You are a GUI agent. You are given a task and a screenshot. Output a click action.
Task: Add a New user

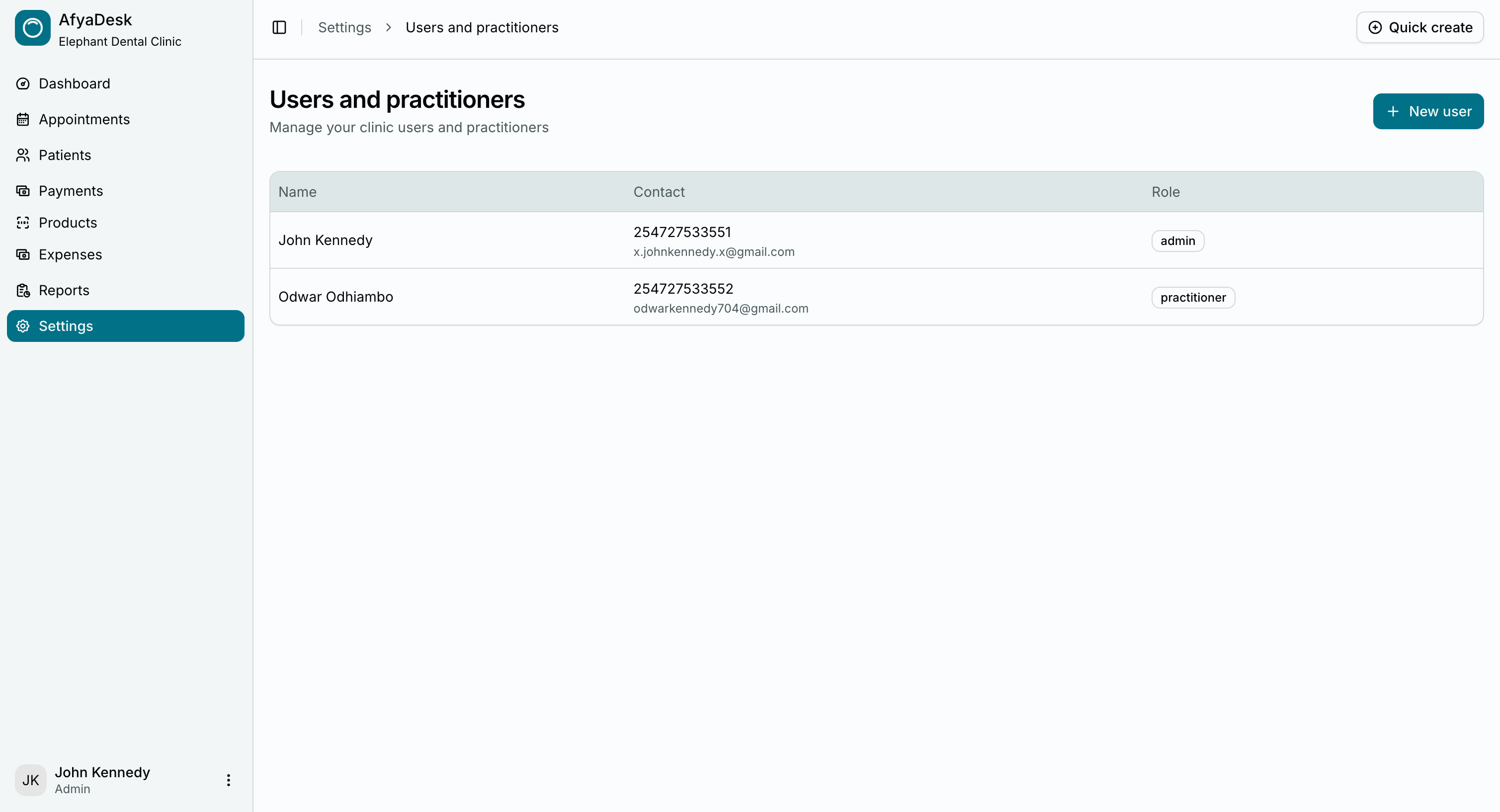[x=1428, y=111]
